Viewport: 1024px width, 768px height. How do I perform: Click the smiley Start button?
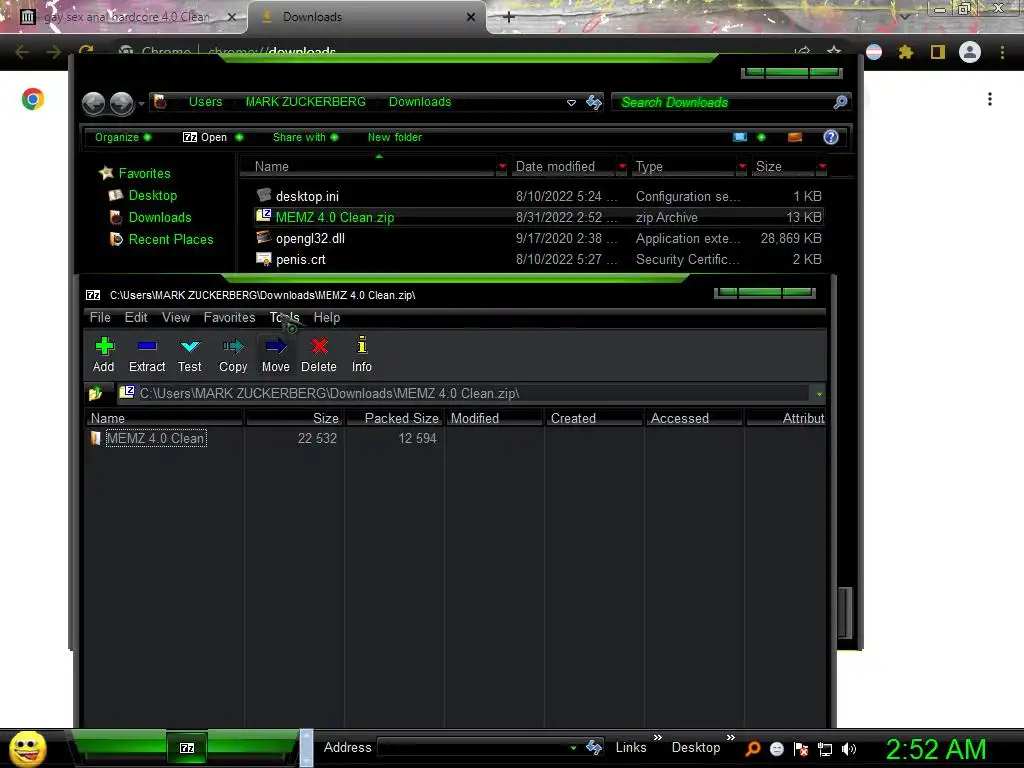[27, 748]
